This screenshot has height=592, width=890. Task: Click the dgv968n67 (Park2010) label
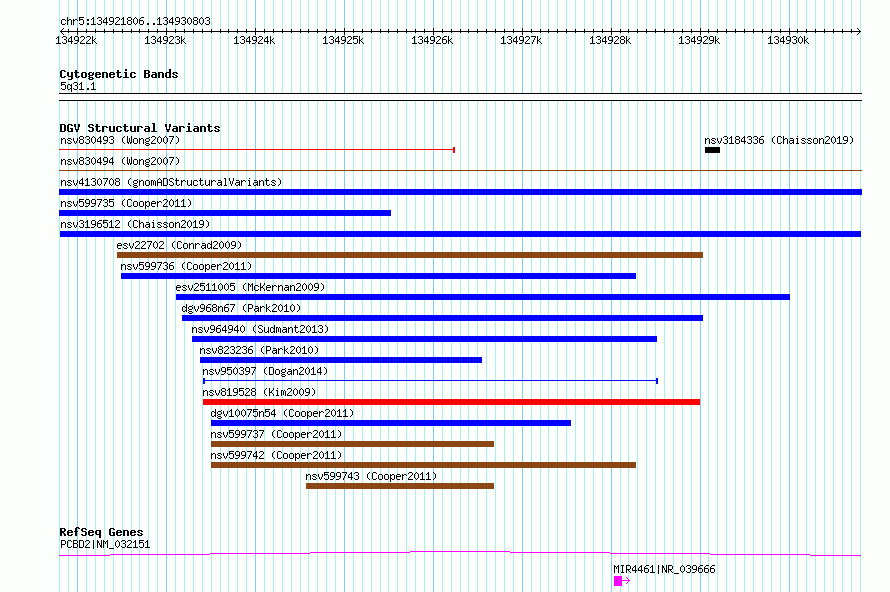[241, 308]
